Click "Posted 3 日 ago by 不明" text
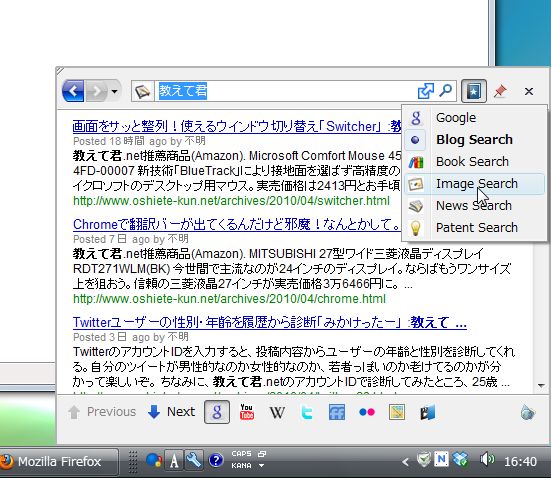551x478 pixels. [x=131, y=337]
